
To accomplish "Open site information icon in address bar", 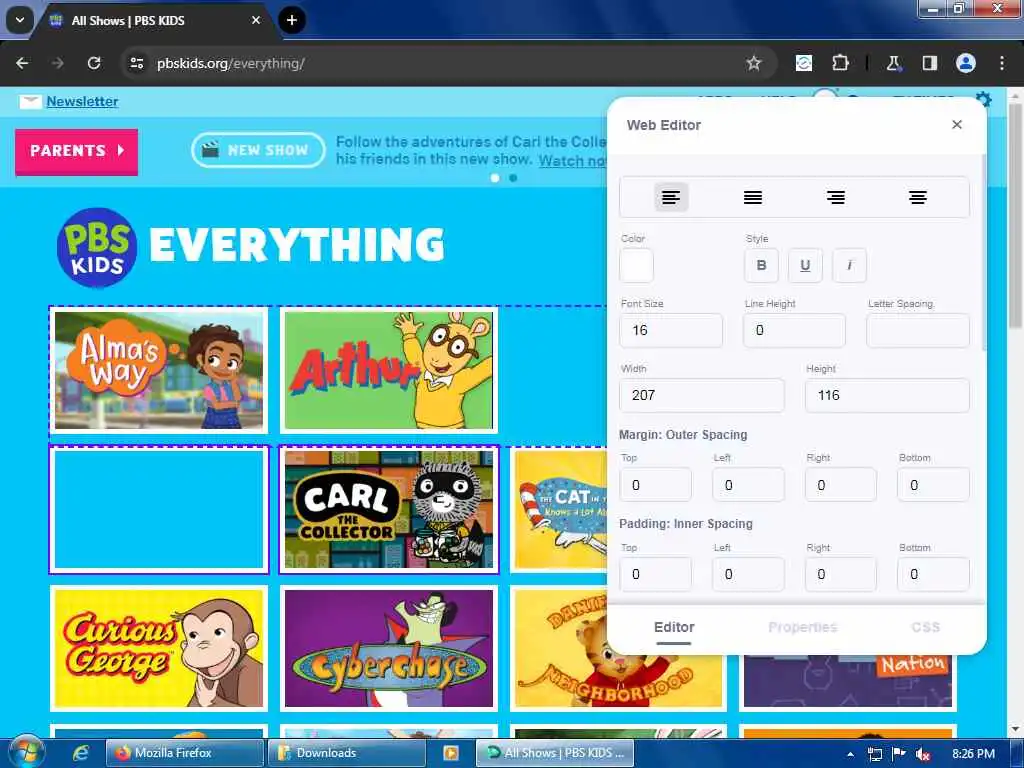I will click(x=136, y=63).
